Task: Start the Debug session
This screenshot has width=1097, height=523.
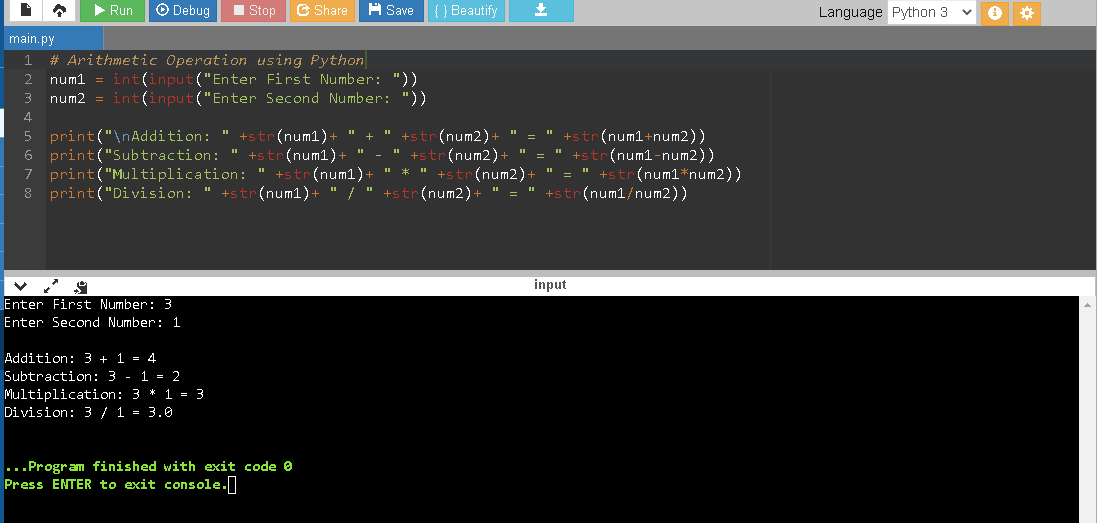Action: (183, 10)
